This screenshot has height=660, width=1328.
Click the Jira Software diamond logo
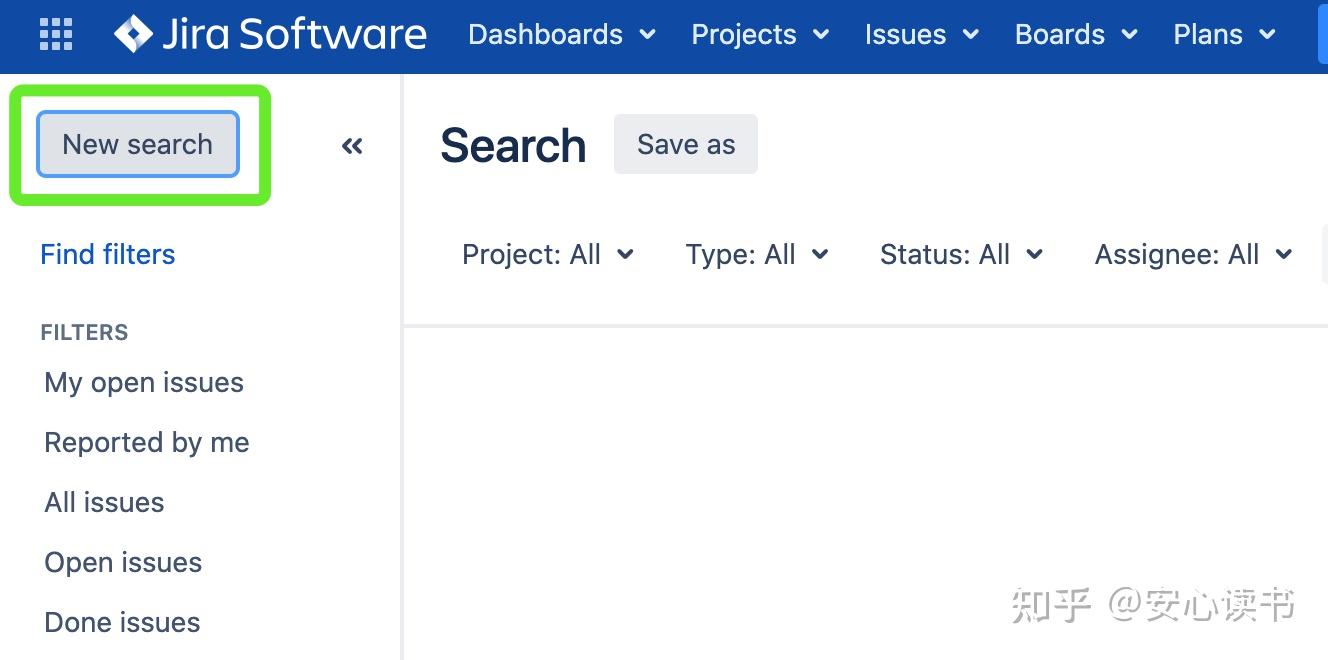click(133, 34)
